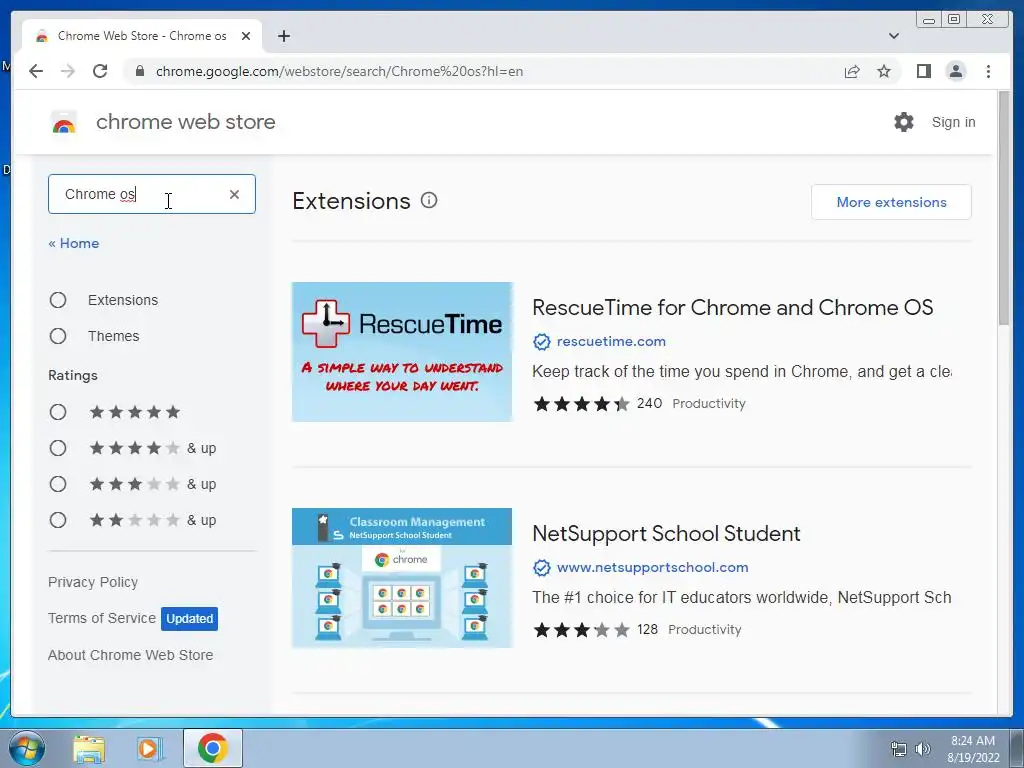Screen dimensions: 1024x768
Task: Click the verified badge beside rescuetime.com
Action: pyautogui.click(x=541, y=342)
